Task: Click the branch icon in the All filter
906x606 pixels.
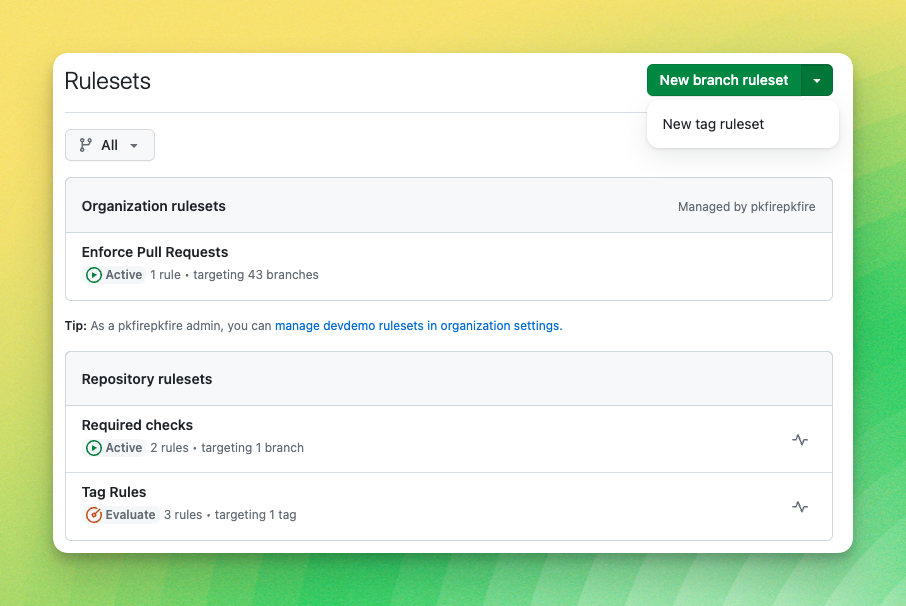Action: [84, 144]
